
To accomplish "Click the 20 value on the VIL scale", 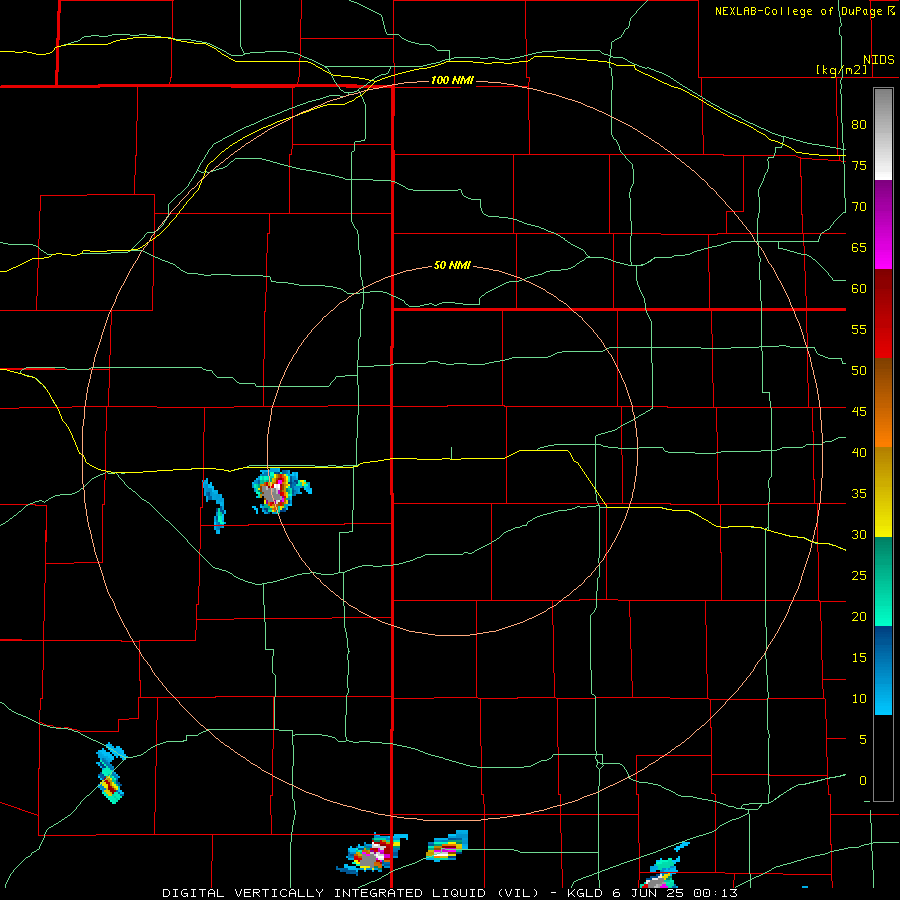I will pos(859,616).
